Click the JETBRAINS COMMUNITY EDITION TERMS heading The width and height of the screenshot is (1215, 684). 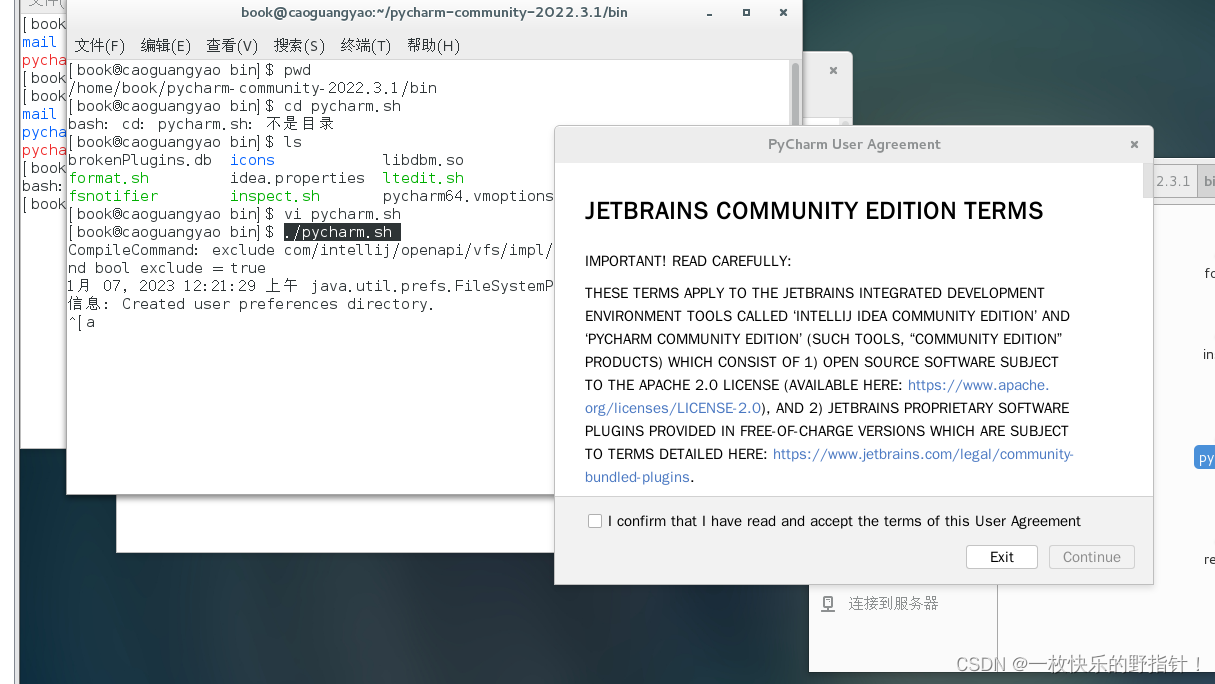pos(814,211)
